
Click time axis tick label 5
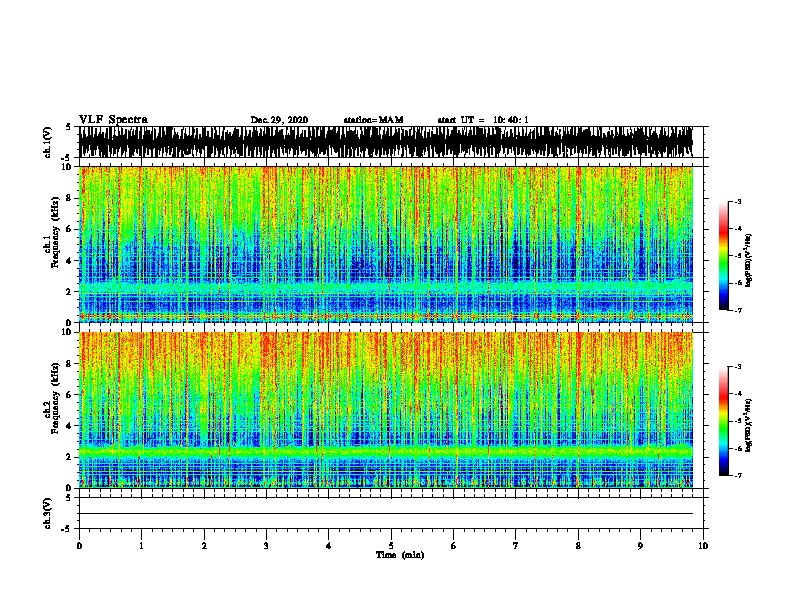(x=391, y=546)
